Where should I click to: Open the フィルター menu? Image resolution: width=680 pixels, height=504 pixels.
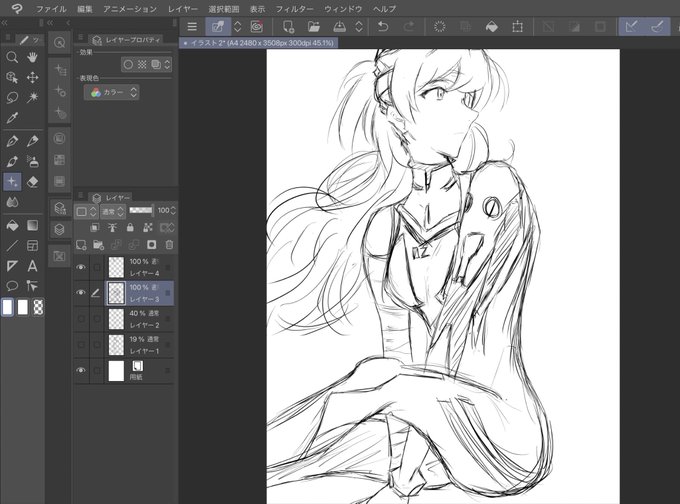pos(294,9)
